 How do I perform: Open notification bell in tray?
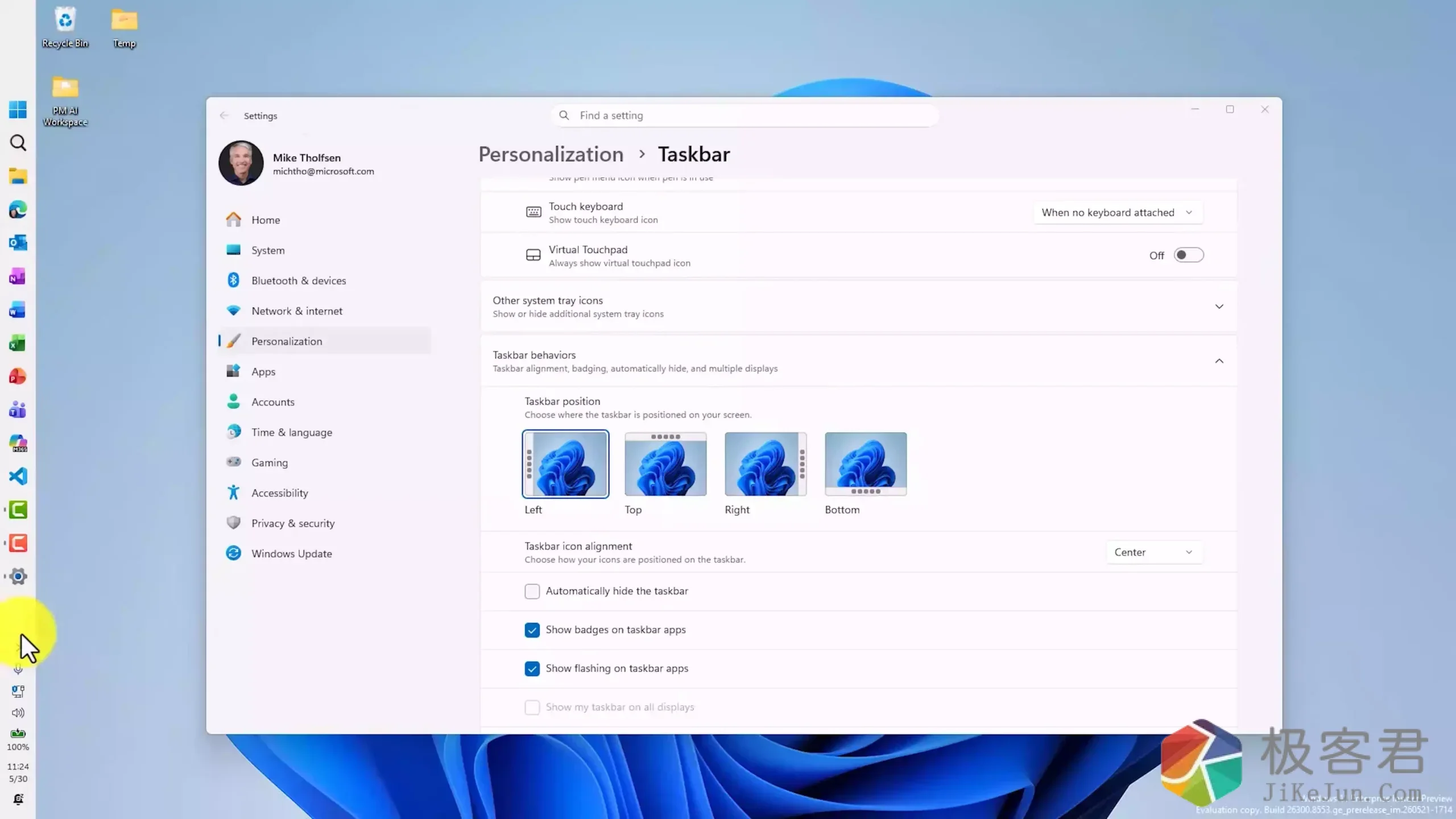(x=18, y=799)
